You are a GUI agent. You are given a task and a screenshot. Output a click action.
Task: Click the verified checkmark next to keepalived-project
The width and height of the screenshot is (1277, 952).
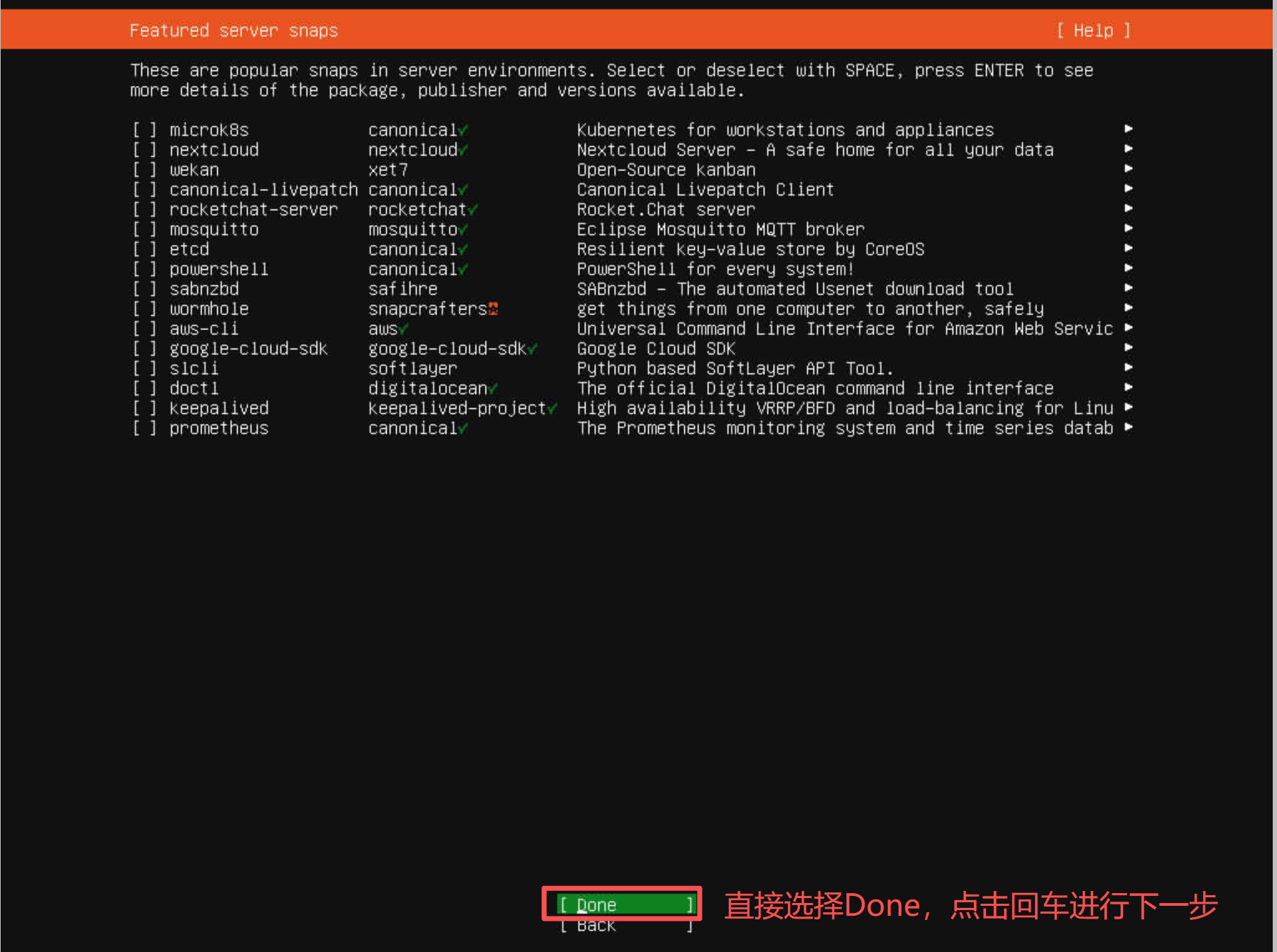552,408
